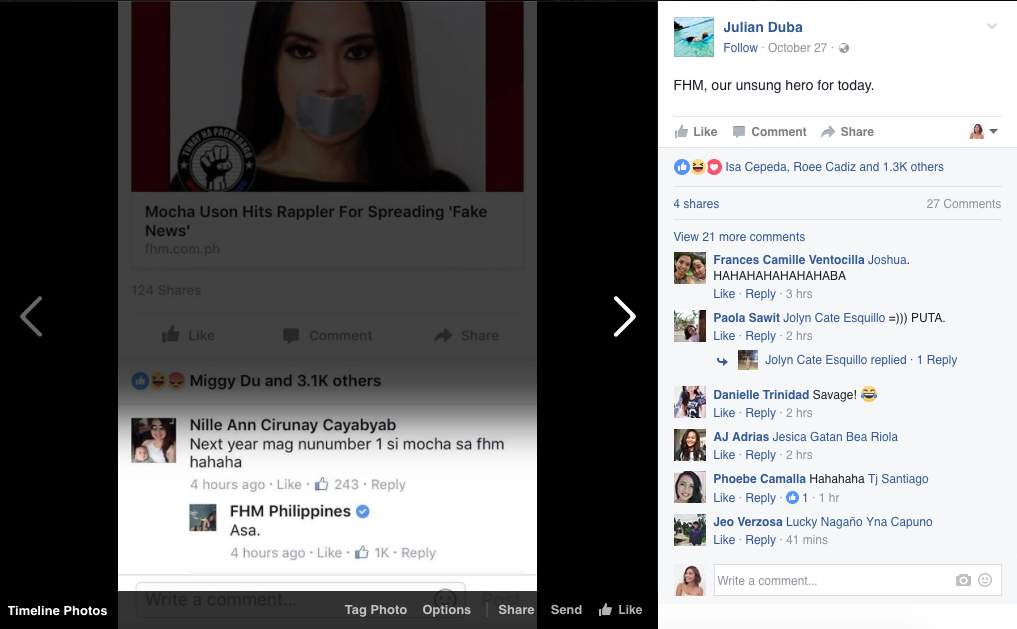Follow Julian Duba
This screenshot has height=629, width=1017.
[740, 48]
